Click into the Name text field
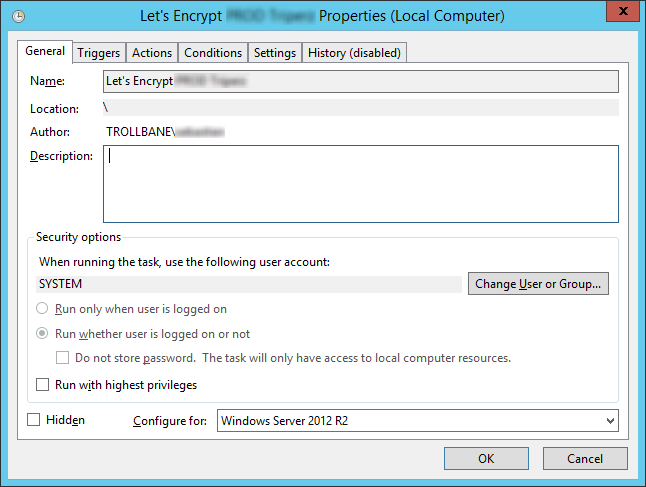Screen dimensions: 646x487 coord(360,81)
